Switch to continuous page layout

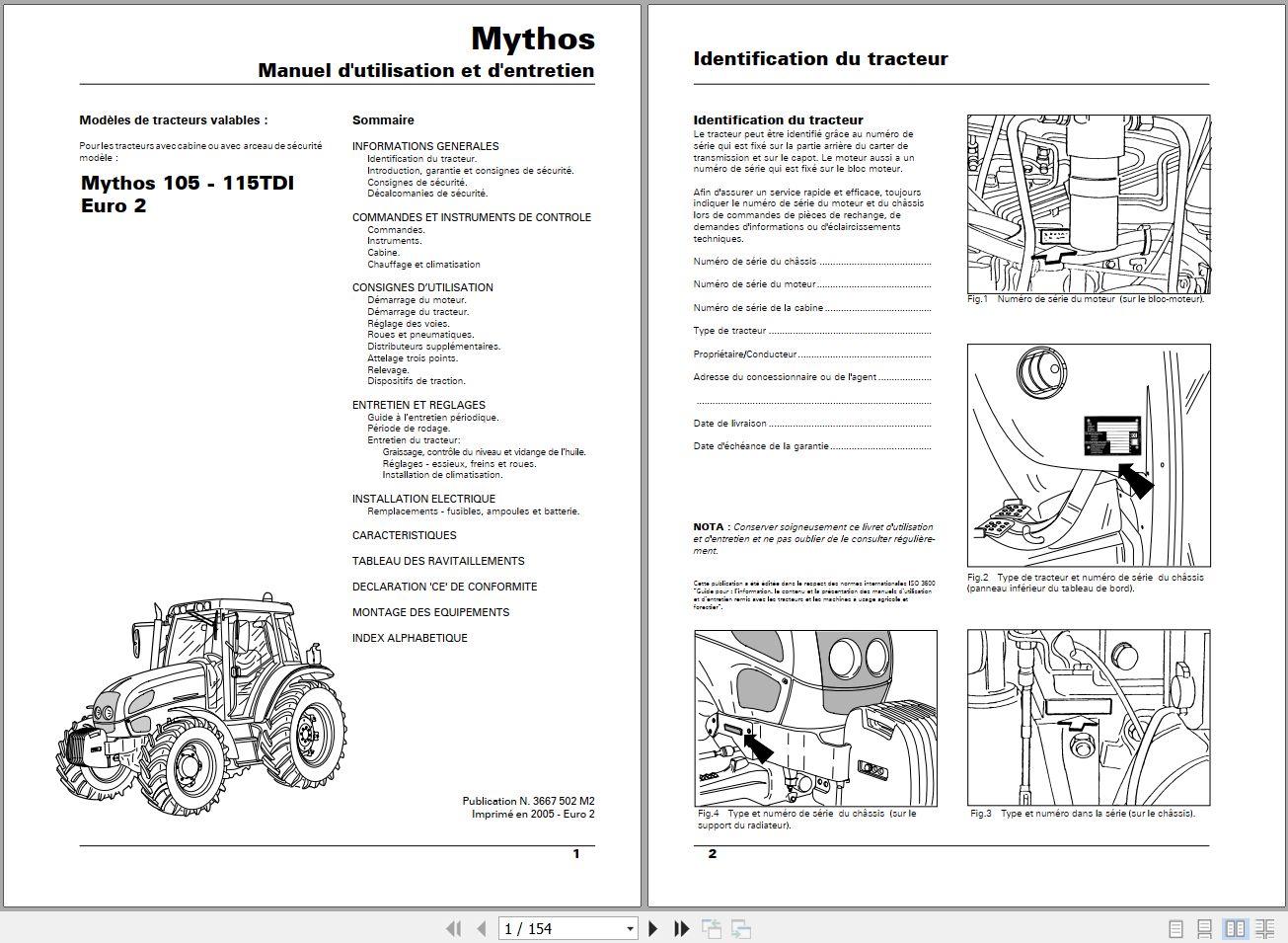click(x=1205, y=929)
